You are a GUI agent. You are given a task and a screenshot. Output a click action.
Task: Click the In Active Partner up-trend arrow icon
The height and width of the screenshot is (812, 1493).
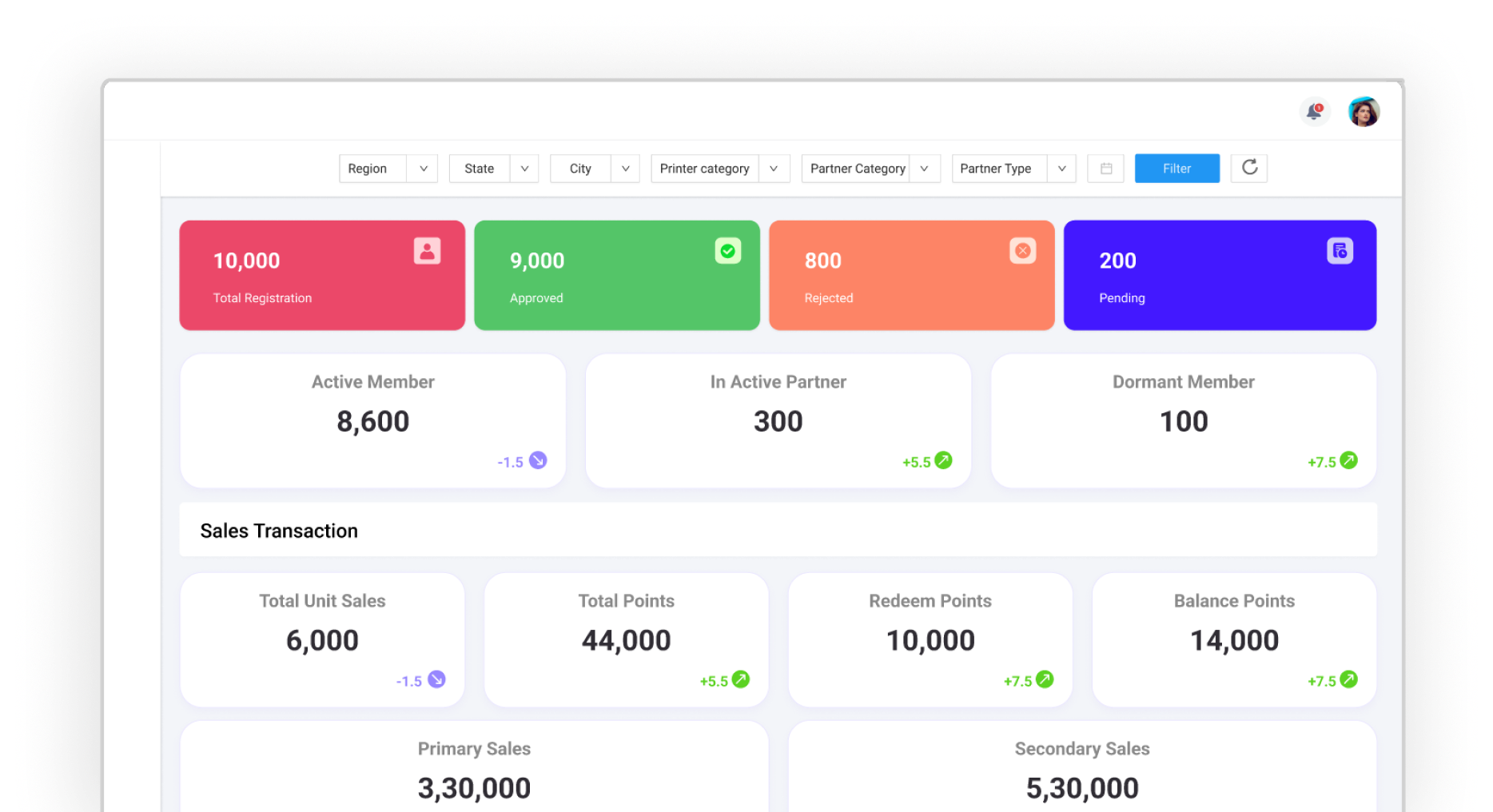coord(943,460)
